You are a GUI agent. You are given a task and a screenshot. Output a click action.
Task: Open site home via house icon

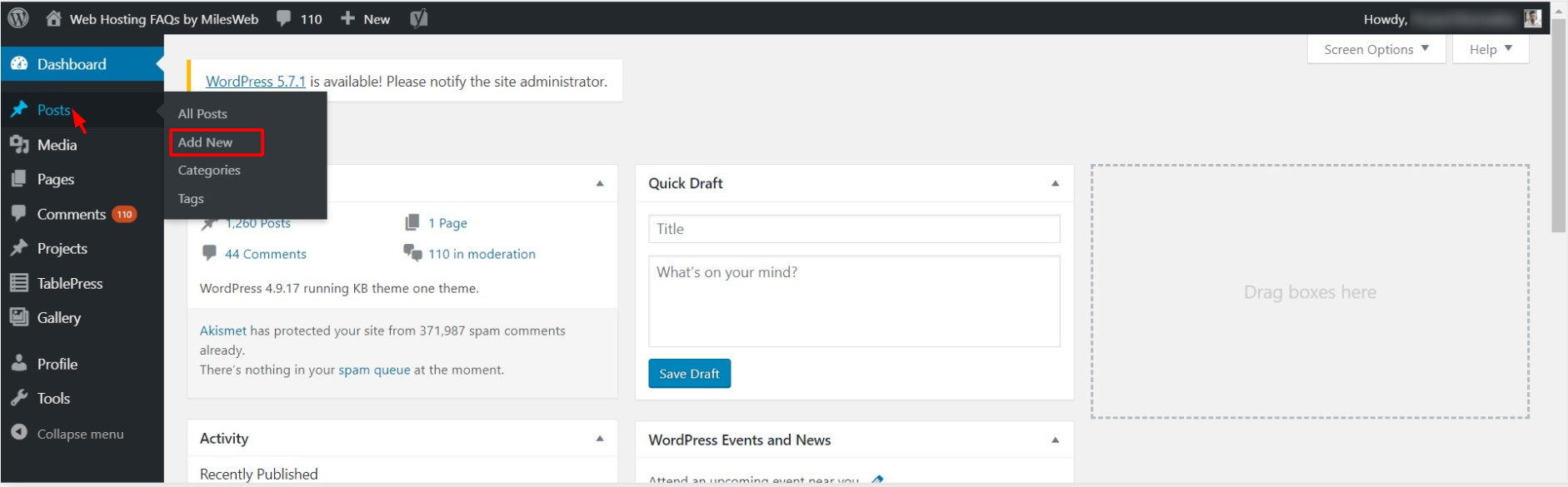click(53, 18)
